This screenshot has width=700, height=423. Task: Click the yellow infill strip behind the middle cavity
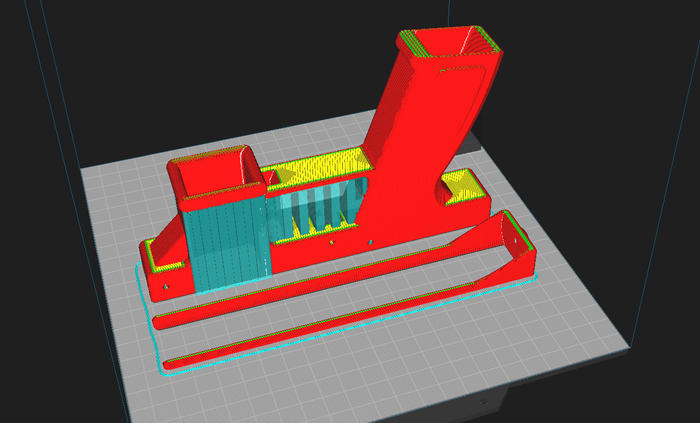click(318, 166)
